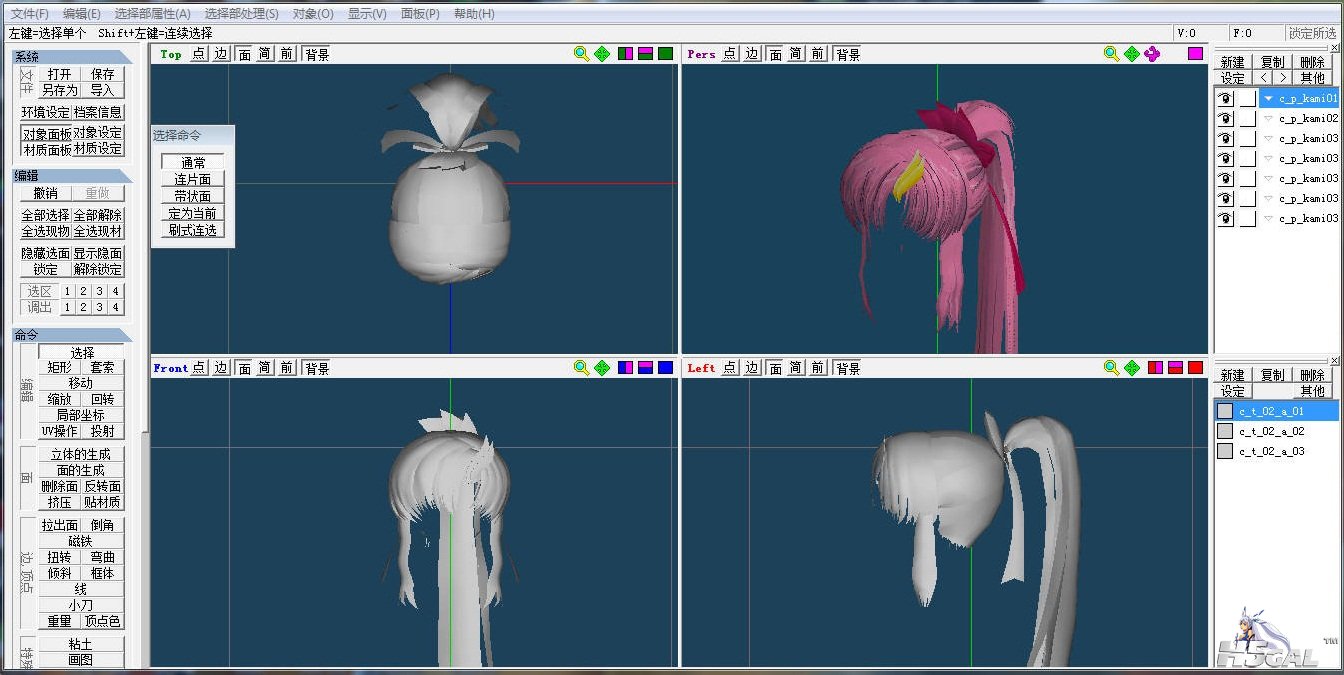The image size is (1344, 675).
Task: Open the 显示(V) menu
Action: (367, 14)
